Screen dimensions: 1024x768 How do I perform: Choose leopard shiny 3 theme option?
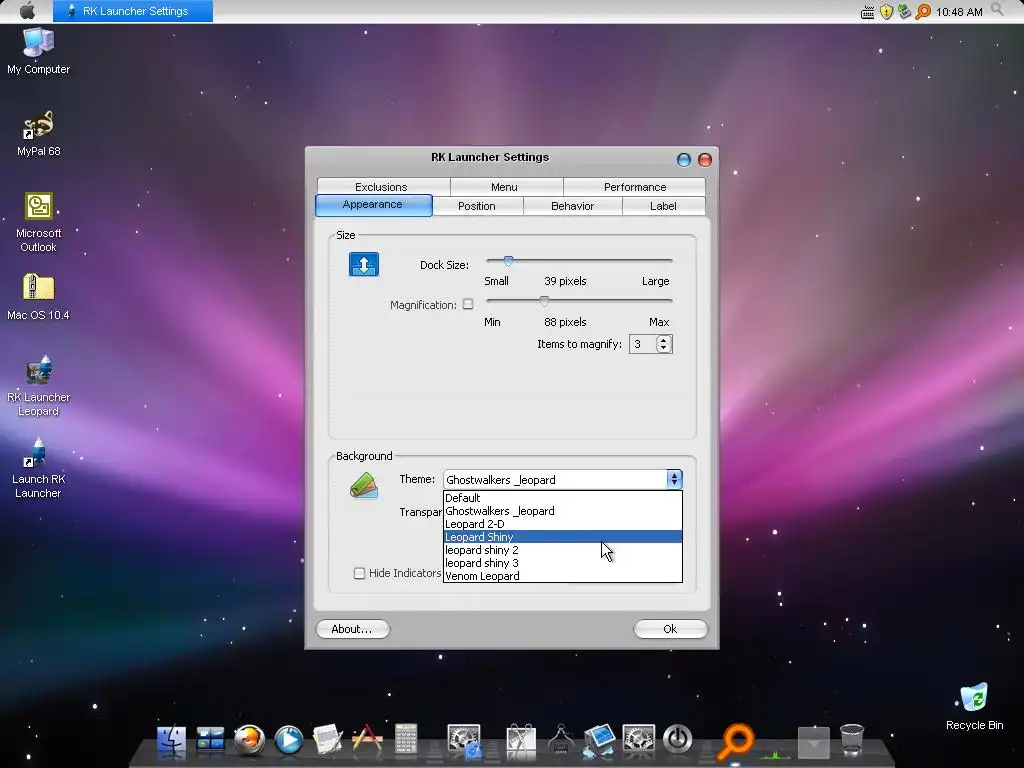tap(562, 563)
